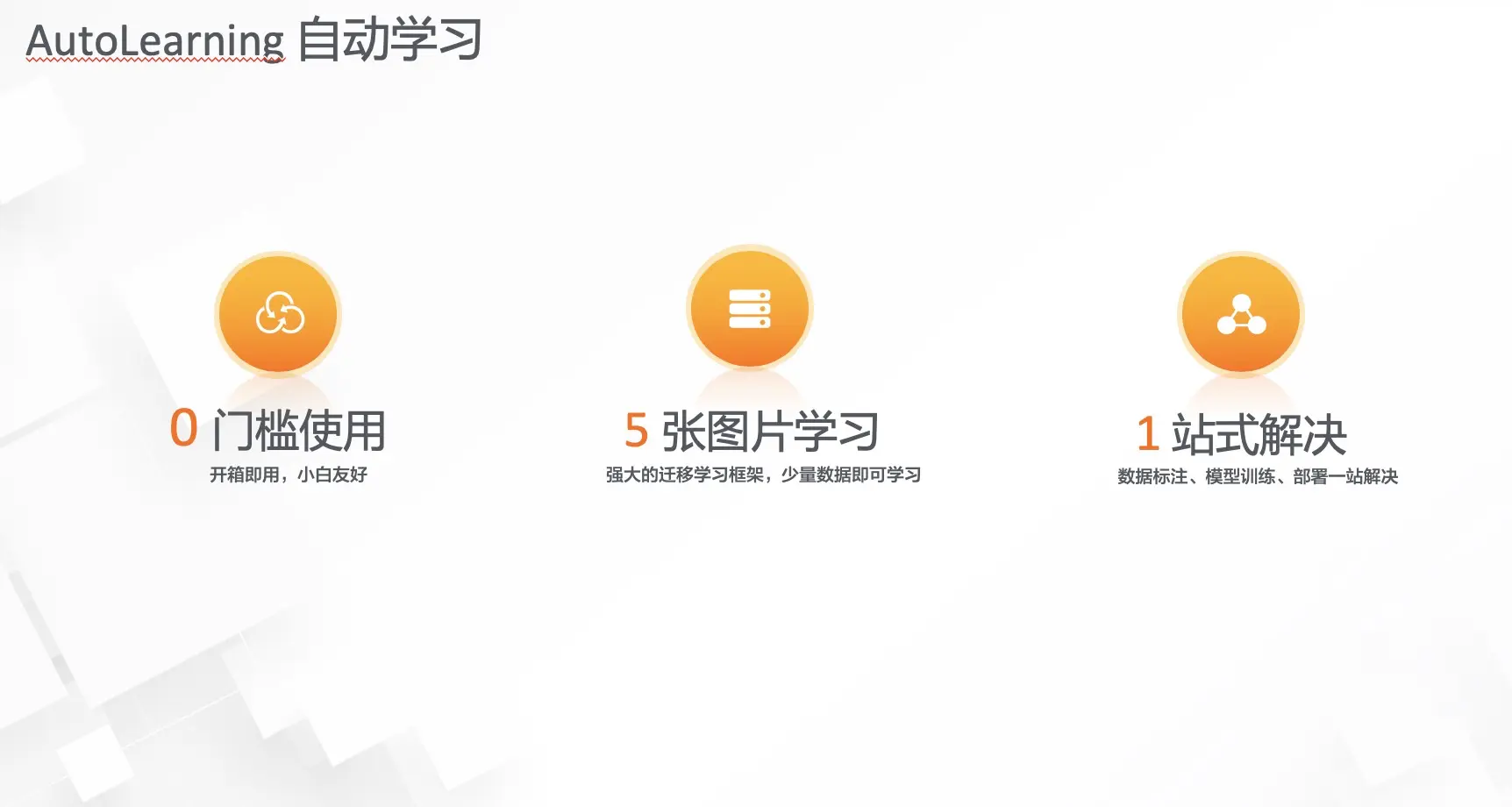Select the database server stack icon
The height and width of the screenshot is (807, 1512).
[x=749, y=309]
